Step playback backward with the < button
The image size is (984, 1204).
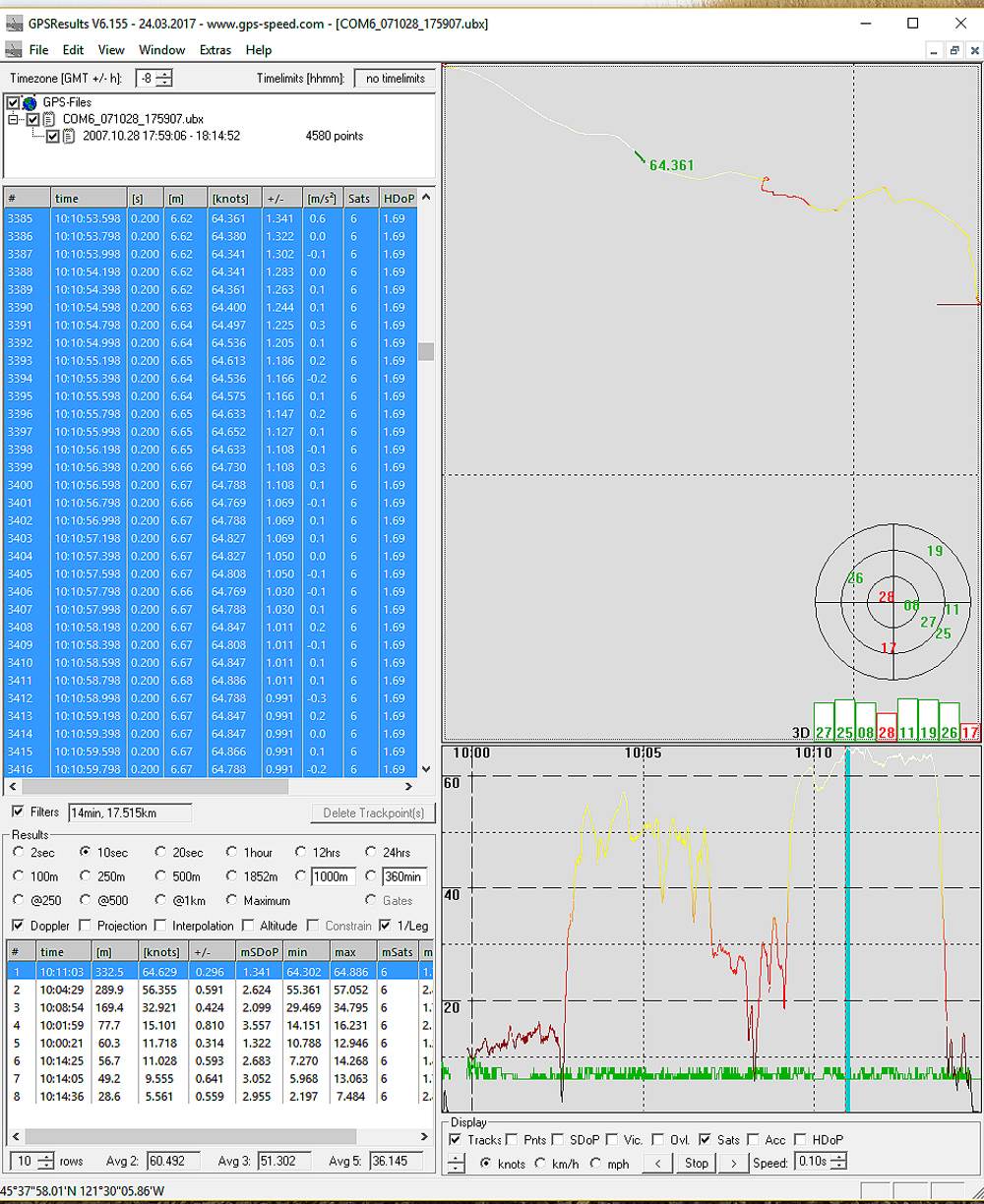(657, 1163)
